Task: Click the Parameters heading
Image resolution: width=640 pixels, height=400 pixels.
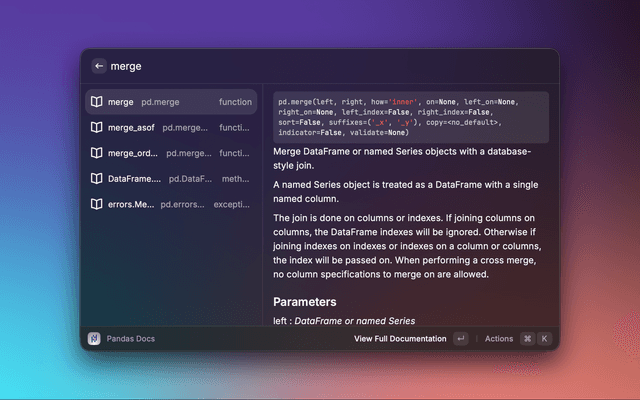Action: point(305,301)
